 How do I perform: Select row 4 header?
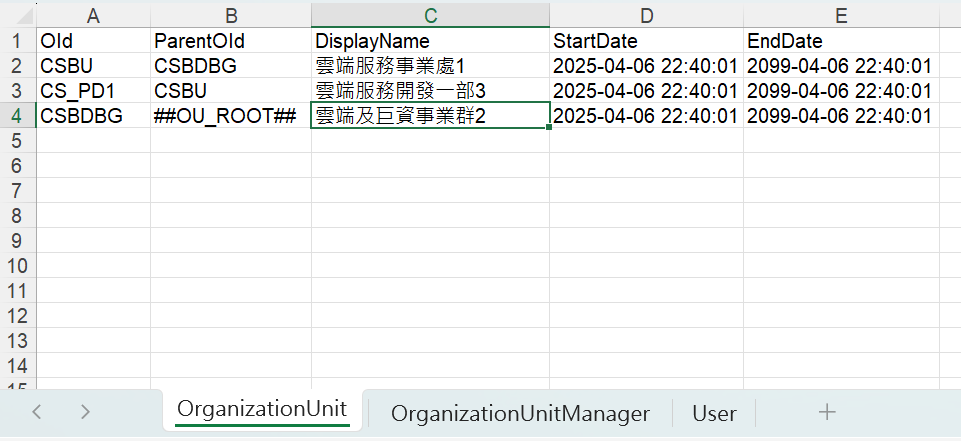(x=17, y=116)
